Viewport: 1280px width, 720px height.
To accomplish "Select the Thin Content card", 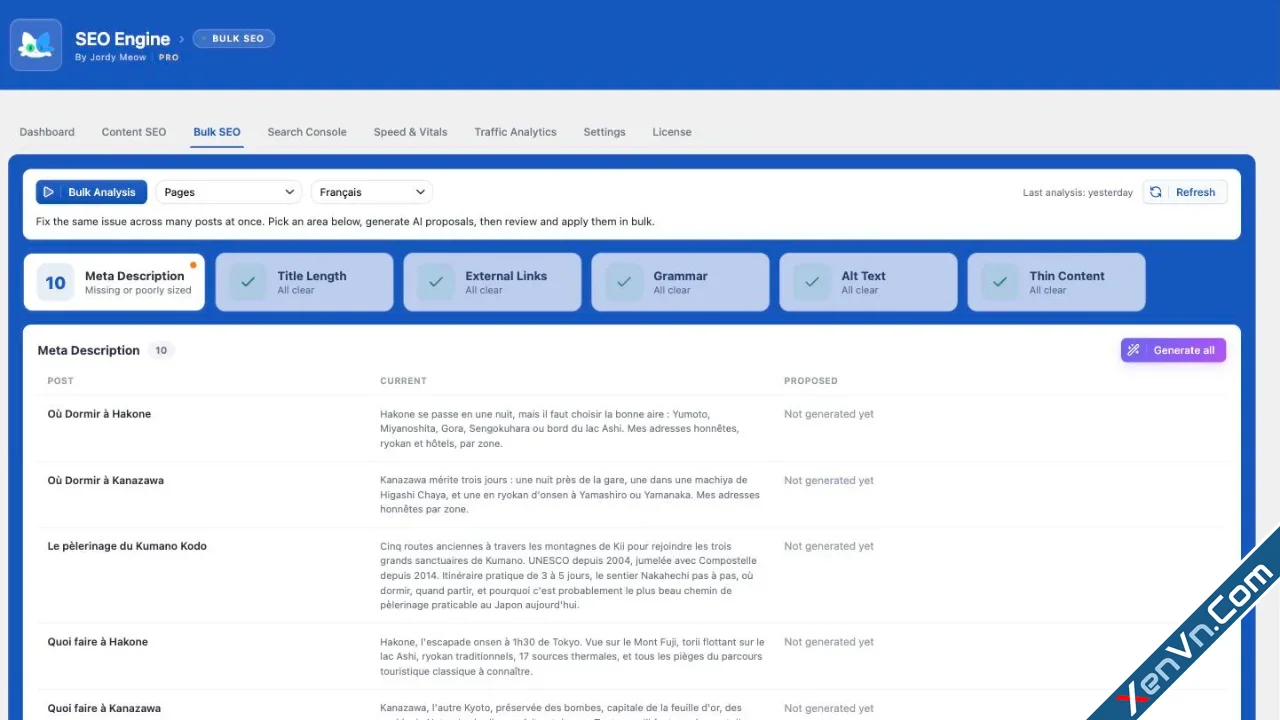I will point(1056,282).
